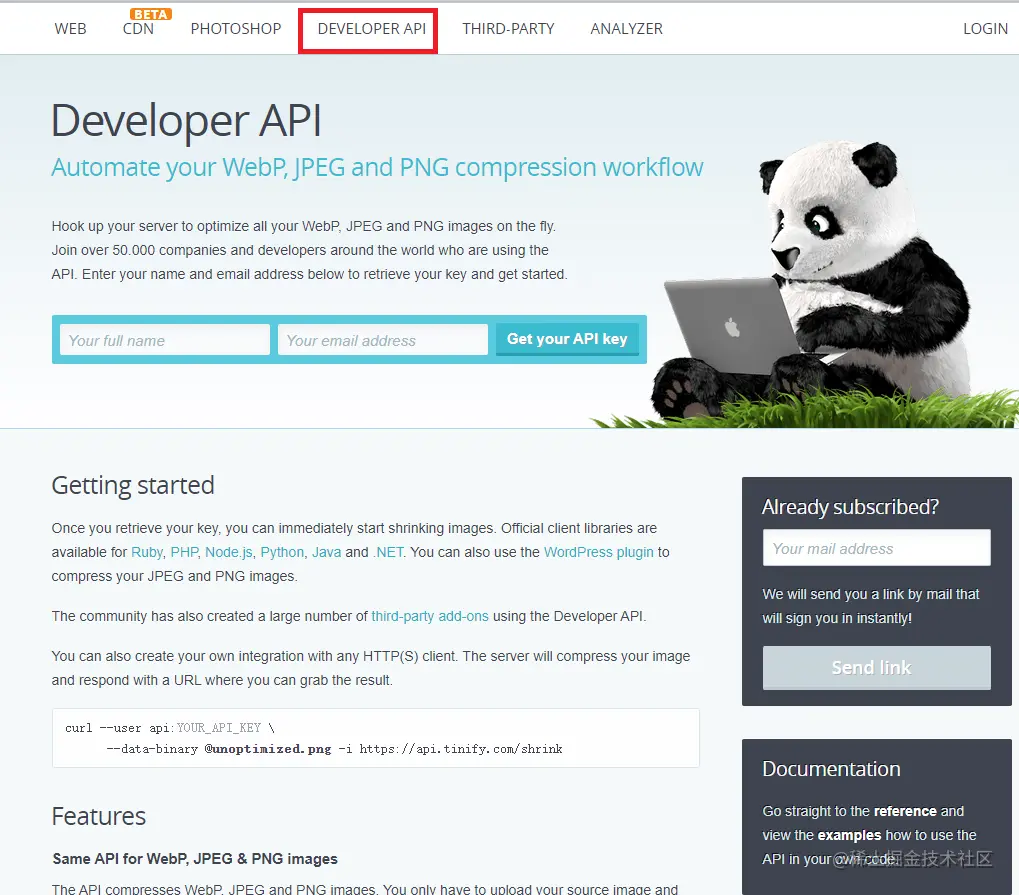Click the Documentation panel heading

831,769
